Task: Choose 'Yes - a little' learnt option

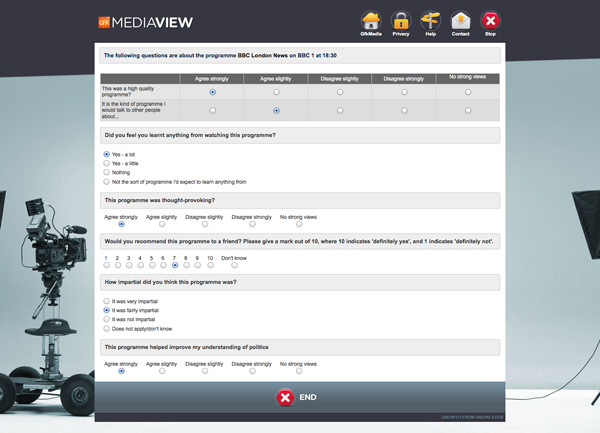Action: pyautogui.click(x=106, y=163)
